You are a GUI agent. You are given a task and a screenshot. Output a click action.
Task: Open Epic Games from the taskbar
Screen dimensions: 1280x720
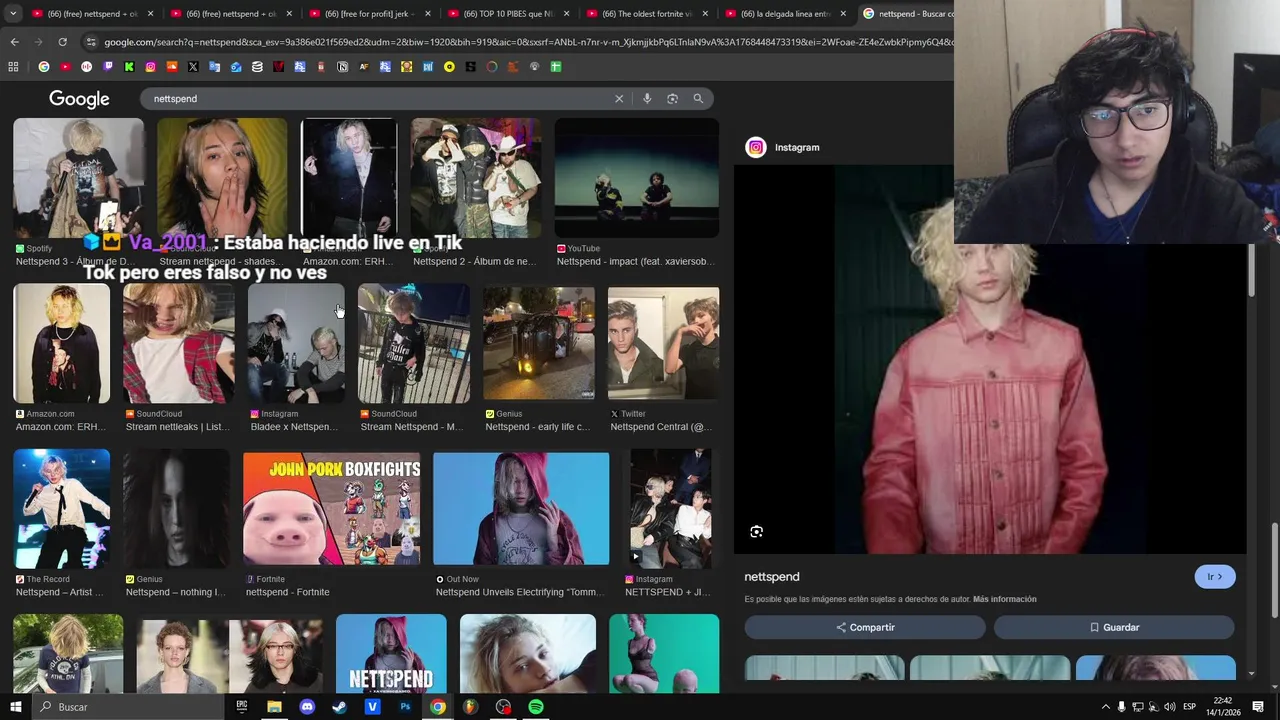(241, 707)
